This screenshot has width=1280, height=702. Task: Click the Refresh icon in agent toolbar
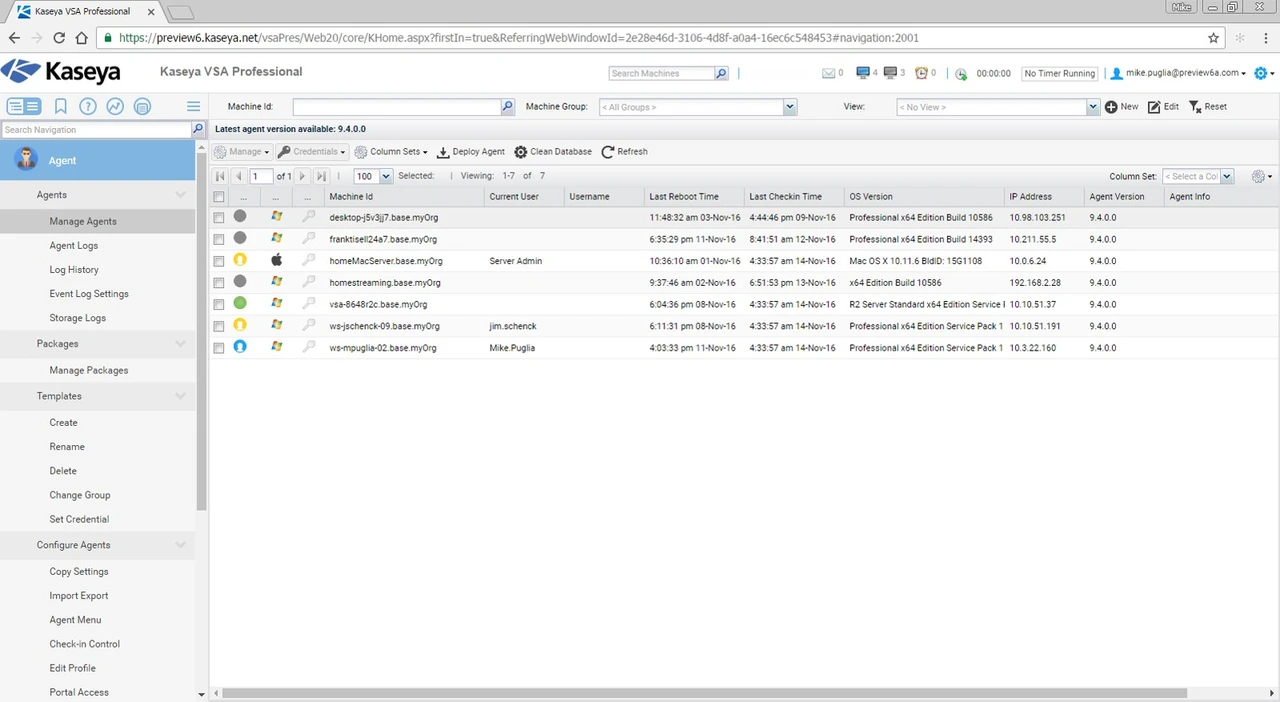(607, 152)
